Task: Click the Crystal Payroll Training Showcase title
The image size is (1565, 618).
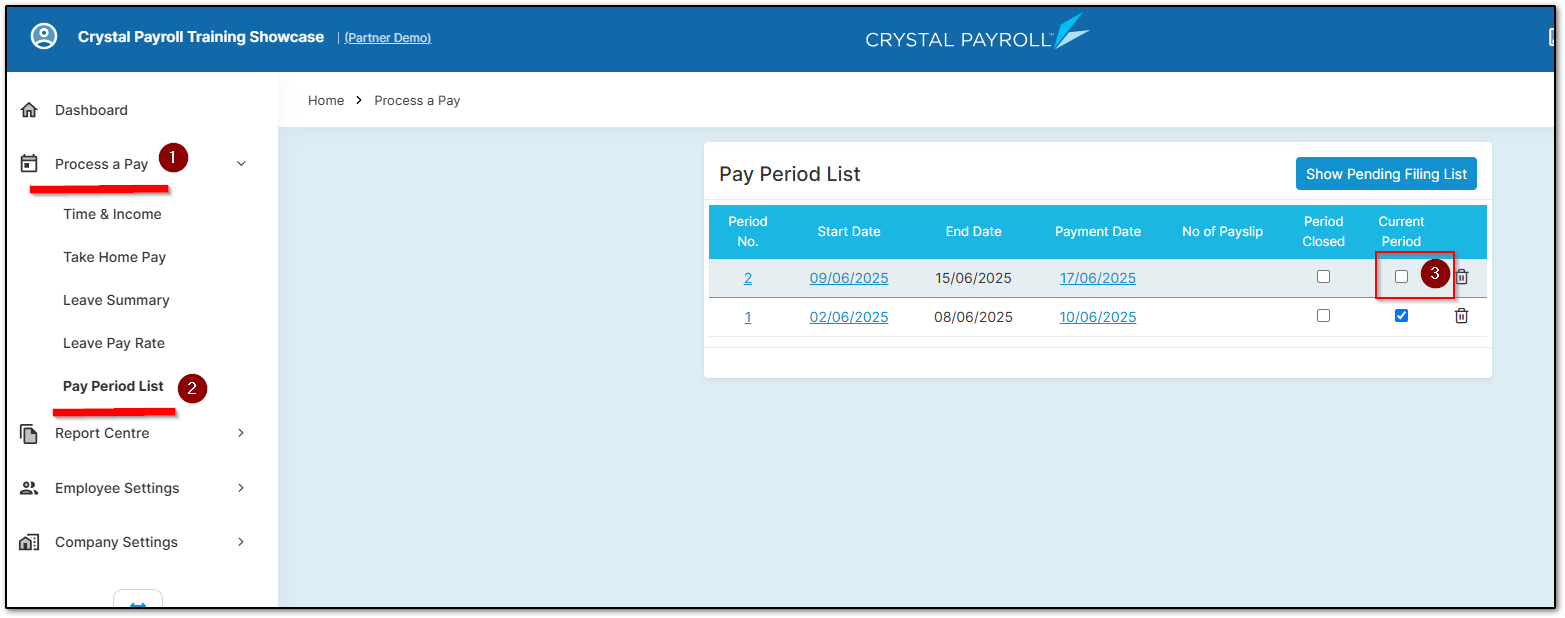Action: coord(201,37)
